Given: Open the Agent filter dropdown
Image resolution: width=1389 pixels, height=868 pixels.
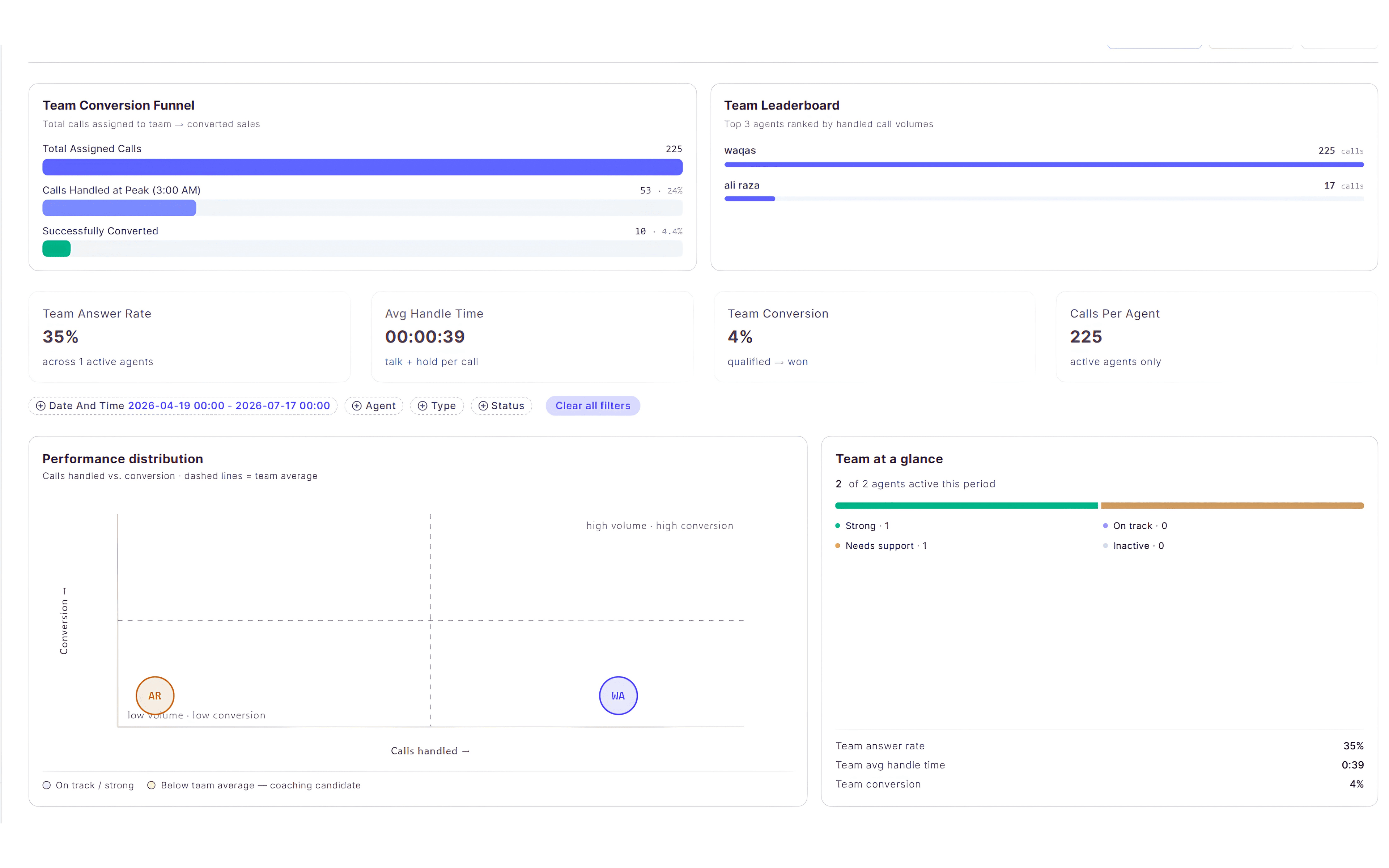Looking at the screenshot, I should coord(374,406).
